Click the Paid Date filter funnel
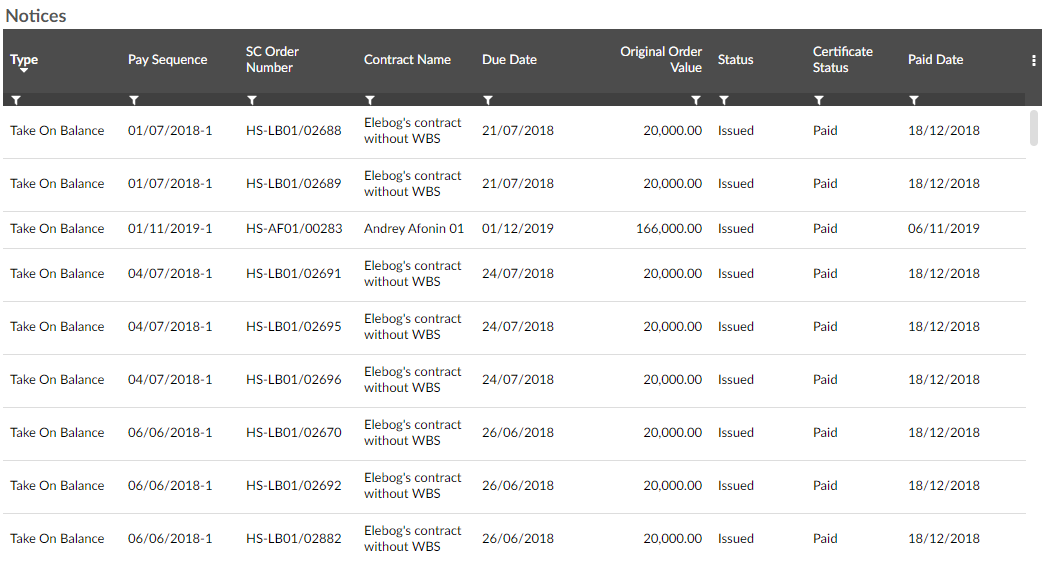 [x=914, y=100]
